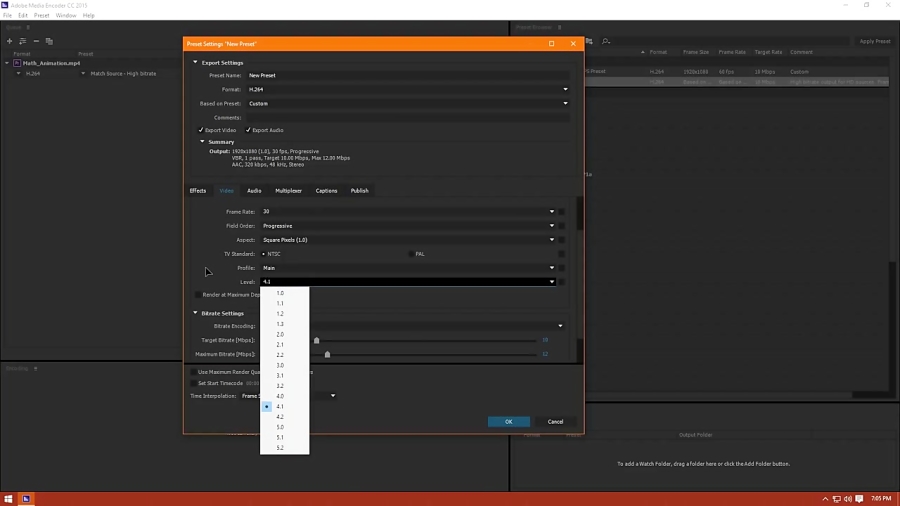Click the Media Encoder icon in the taskbar
The width and height of the screenshot is (900, 506).
click(26, 499)
